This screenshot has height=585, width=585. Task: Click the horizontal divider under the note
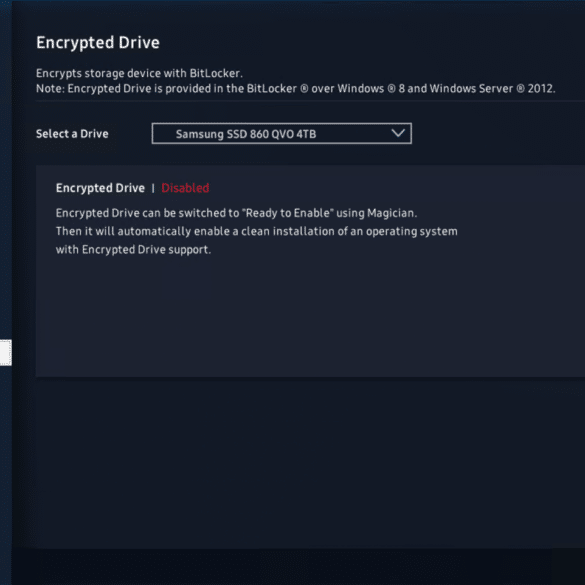310,100
